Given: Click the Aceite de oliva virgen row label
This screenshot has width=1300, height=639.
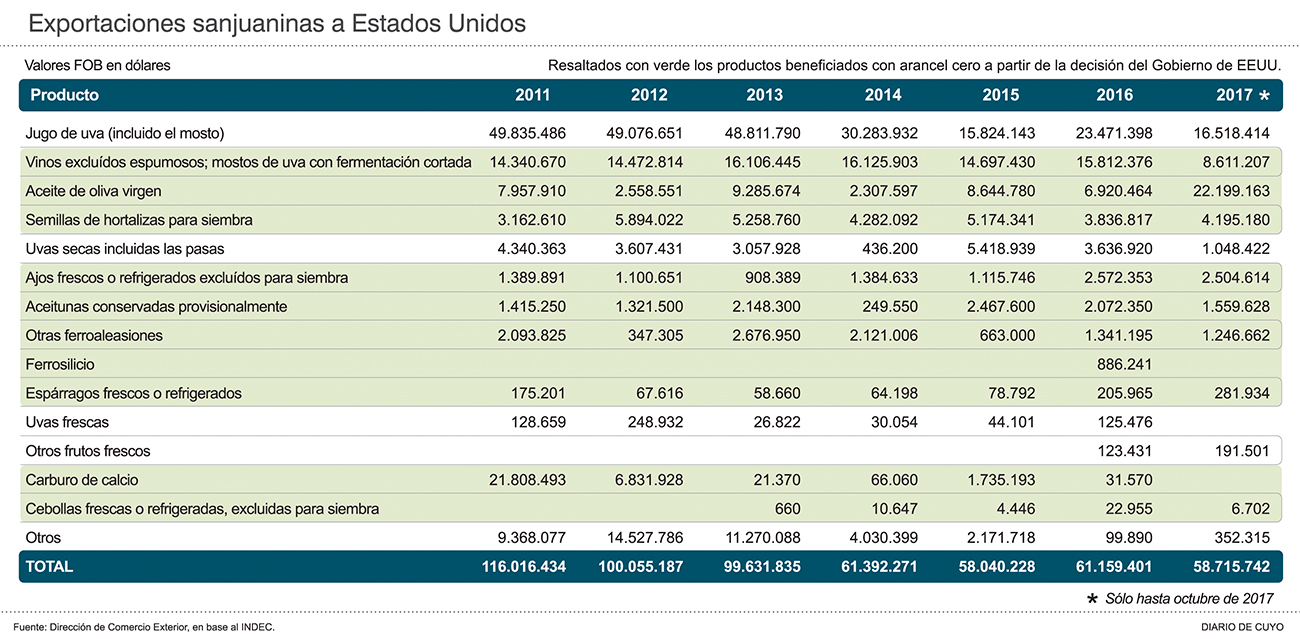Looking at the screenshot, I should coord(95,191).
